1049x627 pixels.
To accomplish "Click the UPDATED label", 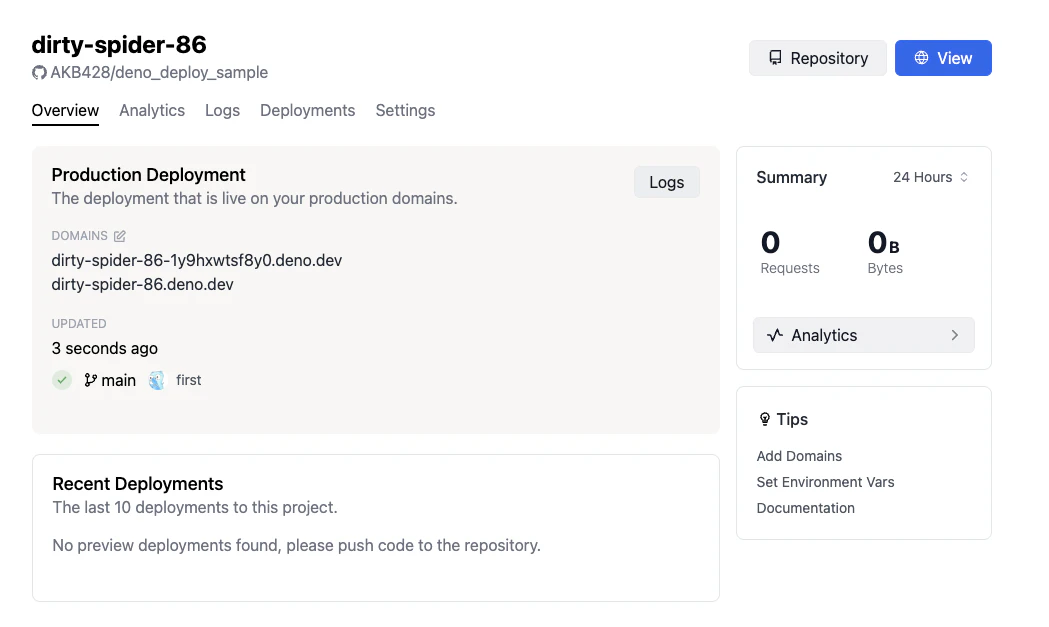I will pos(79,324).
